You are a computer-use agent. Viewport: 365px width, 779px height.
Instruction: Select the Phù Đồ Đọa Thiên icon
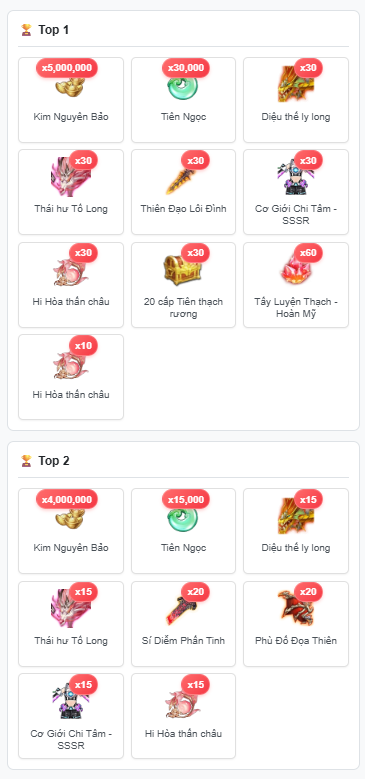click(x=296, y=607)
